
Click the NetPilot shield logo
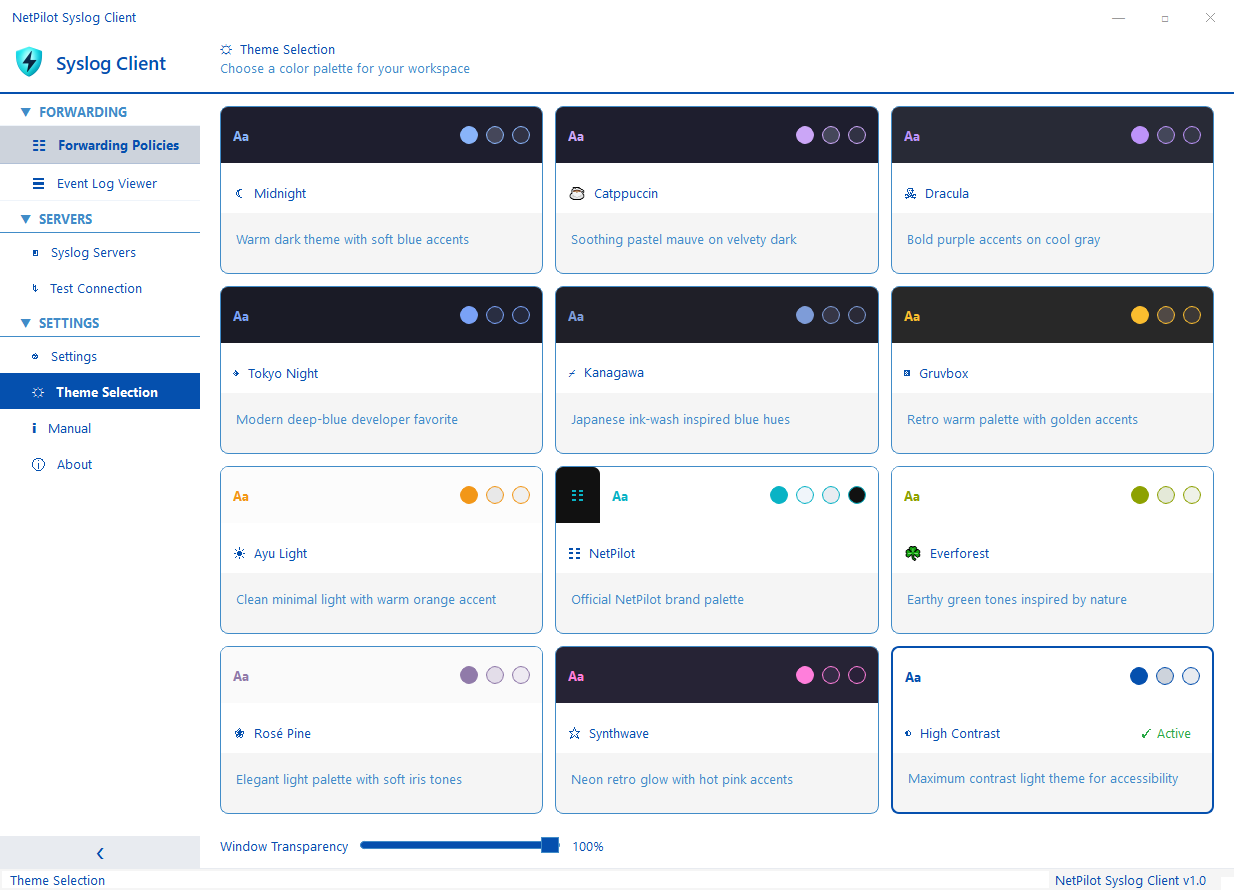[x=29, y=62]
